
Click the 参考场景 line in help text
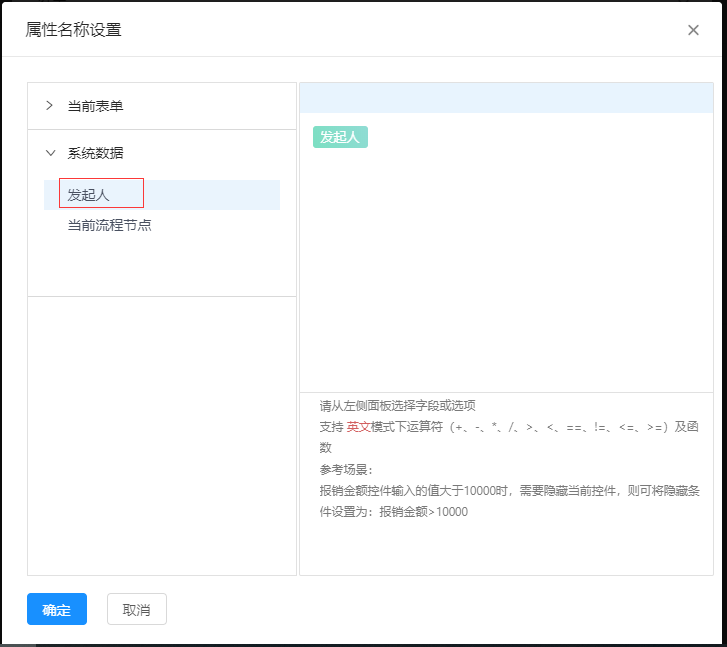click(x=346, y=469)
